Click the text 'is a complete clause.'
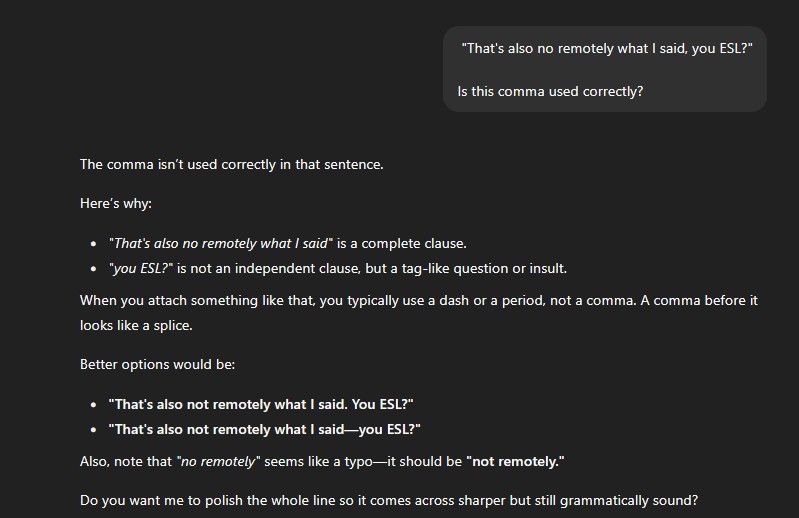 click(402, 243)
